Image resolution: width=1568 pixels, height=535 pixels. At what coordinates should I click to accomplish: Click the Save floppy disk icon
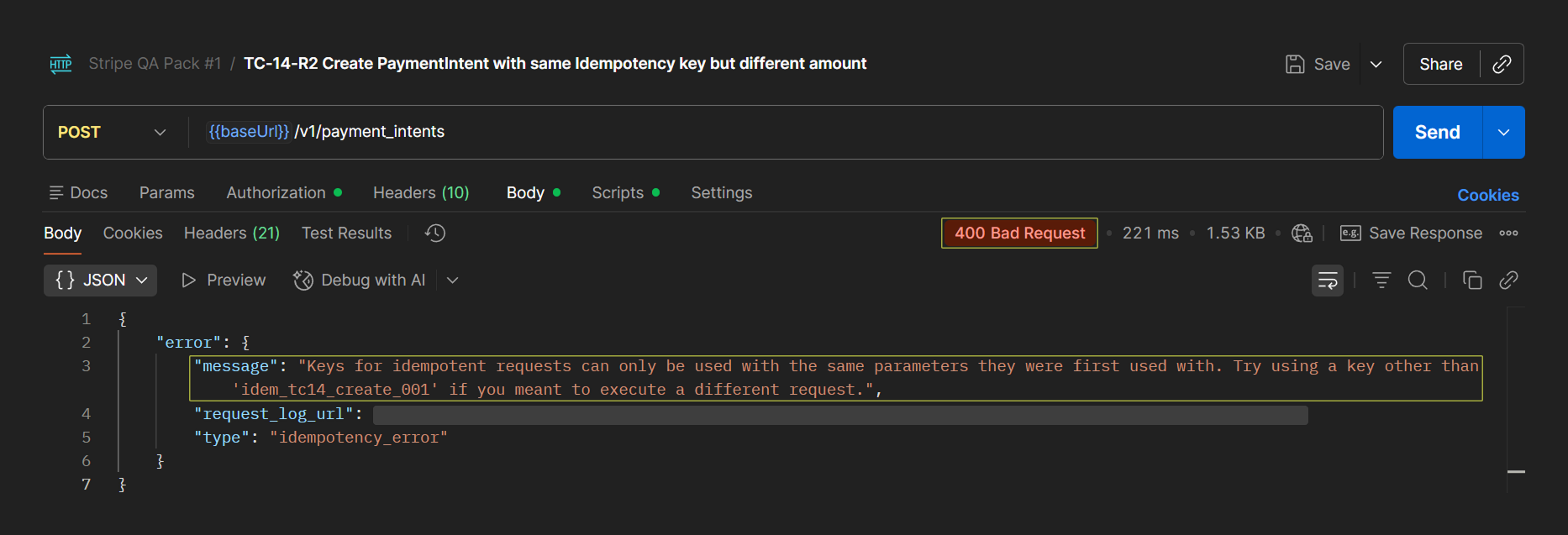(x=1295, y=64)
